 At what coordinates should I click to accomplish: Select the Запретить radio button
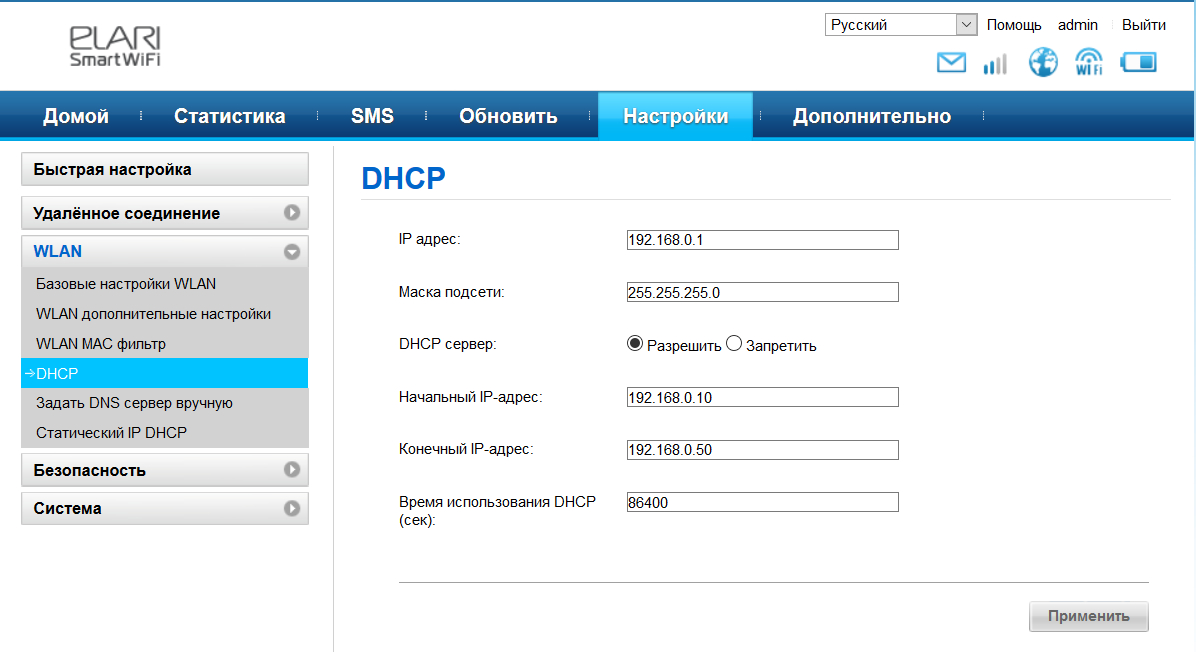point(734,344)
